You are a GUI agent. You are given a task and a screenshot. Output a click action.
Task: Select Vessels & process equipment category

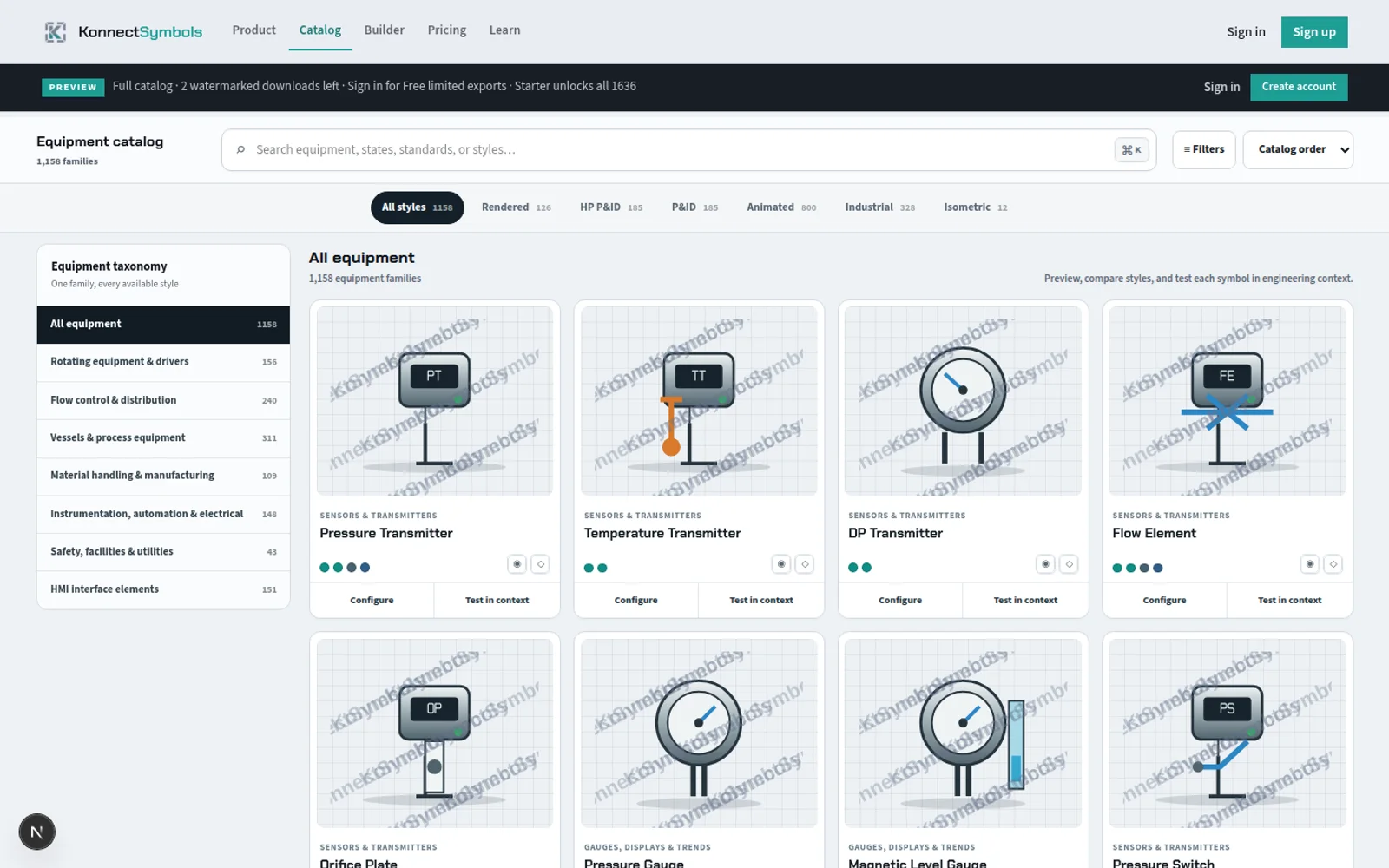click(163, 438)
